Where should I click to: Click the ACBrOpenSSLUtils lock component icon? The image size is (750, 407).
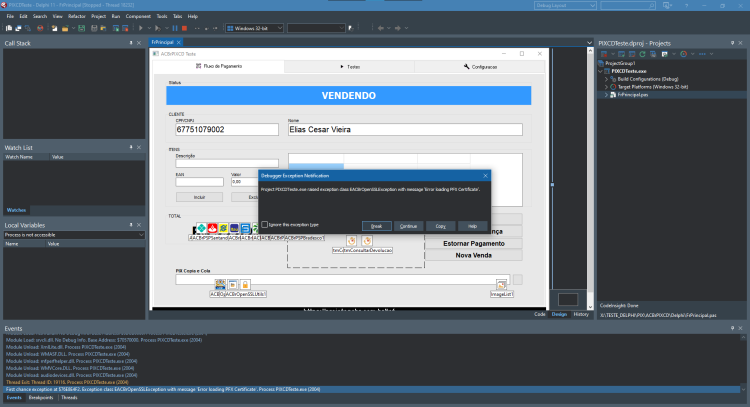(x=245, y=285)
